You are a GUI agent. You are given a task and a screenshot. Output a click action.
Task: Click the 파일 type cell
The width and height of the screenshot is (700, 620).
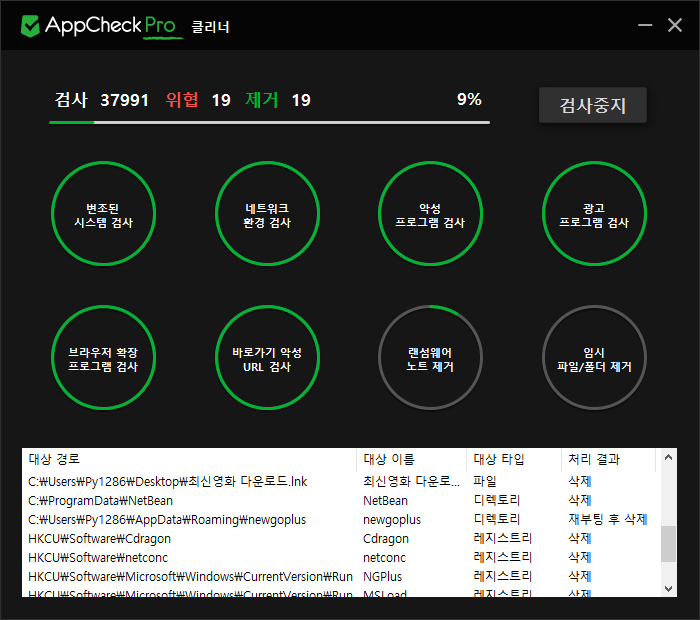(484, 482)
